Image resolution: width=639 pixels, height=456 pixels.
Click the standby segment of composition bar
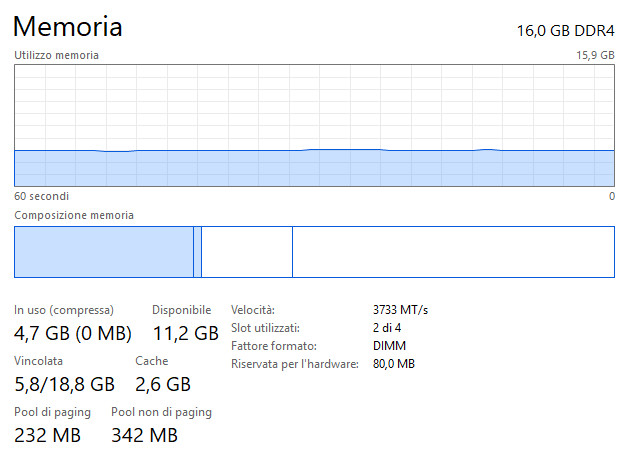pyautogui.click(x=247, y=252)
